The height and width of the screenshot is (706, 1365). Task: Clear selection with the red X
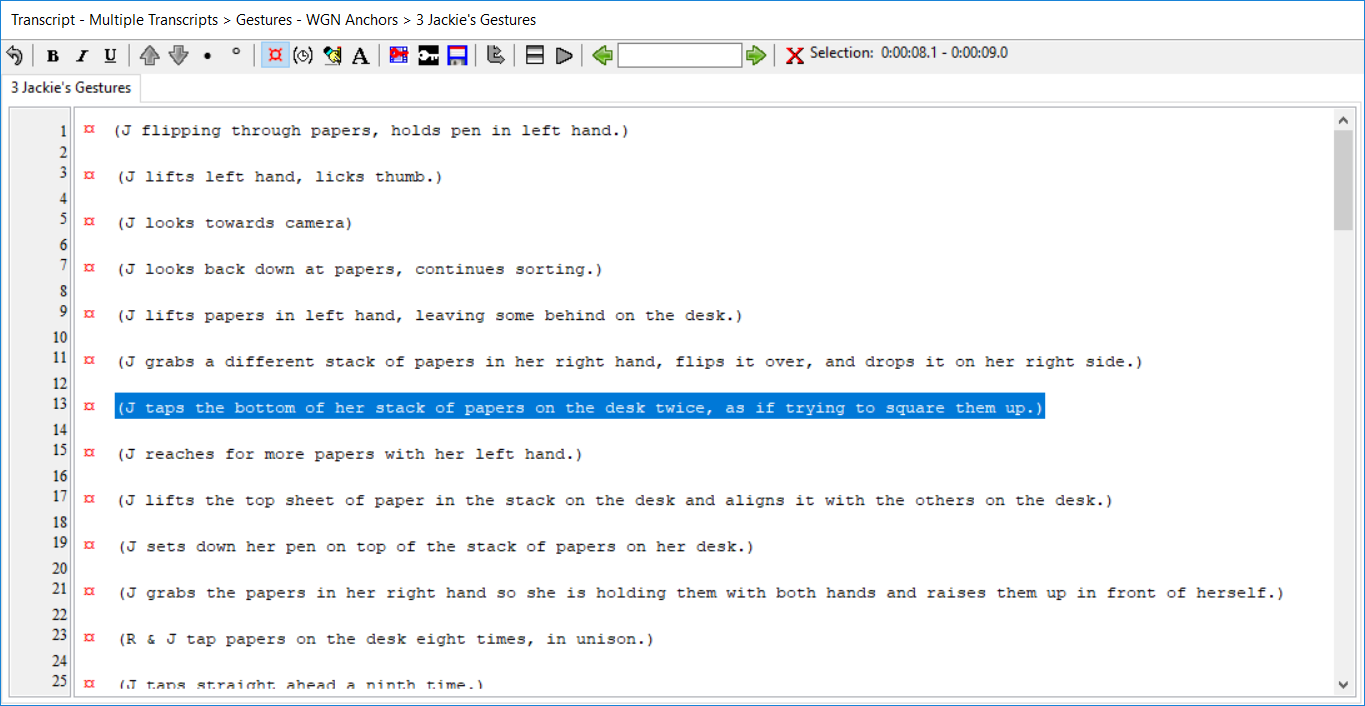794,56
